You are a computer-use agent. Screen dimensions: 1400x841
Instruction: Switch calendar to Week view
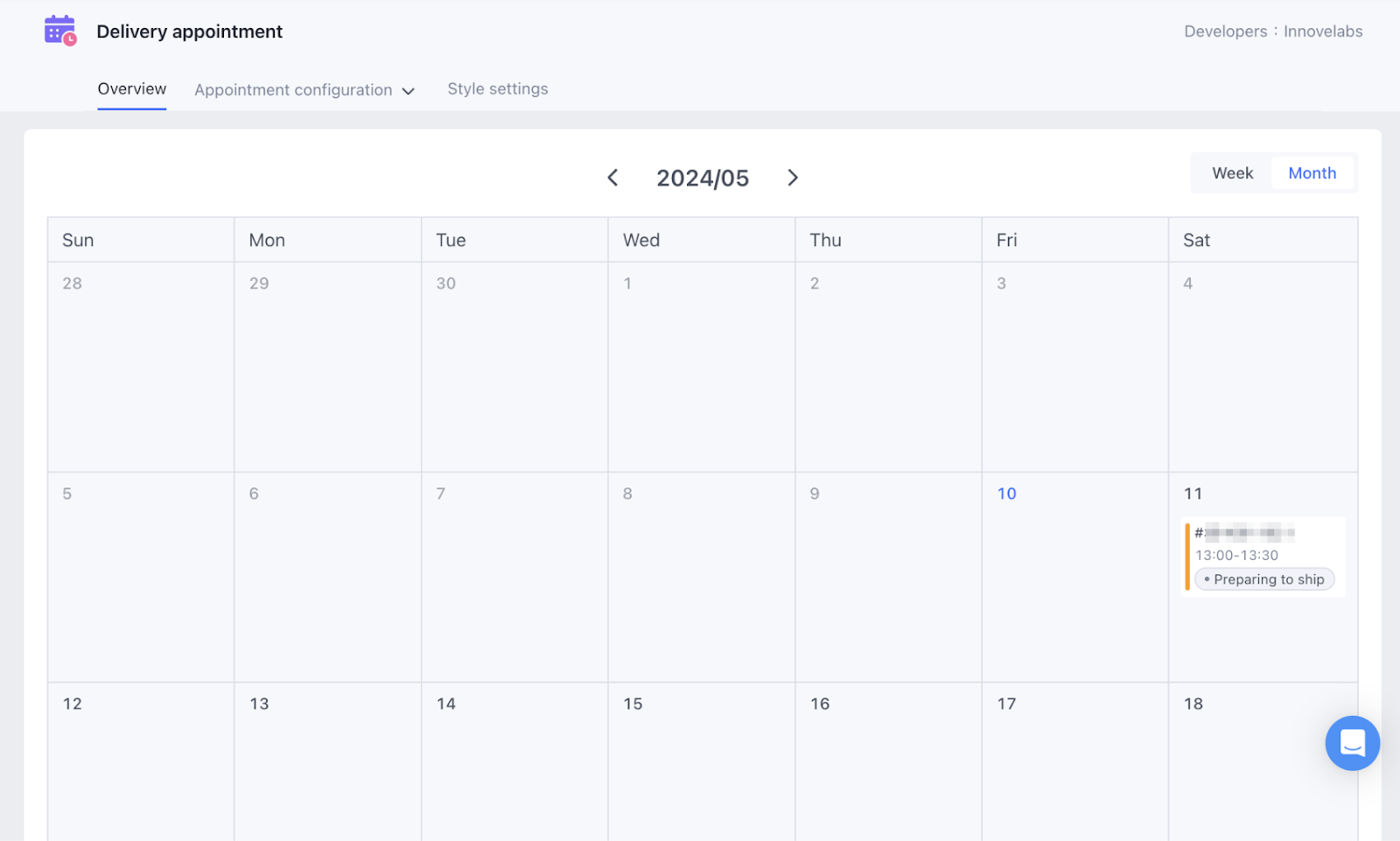pyautogui.click(x=1232, y=173)
